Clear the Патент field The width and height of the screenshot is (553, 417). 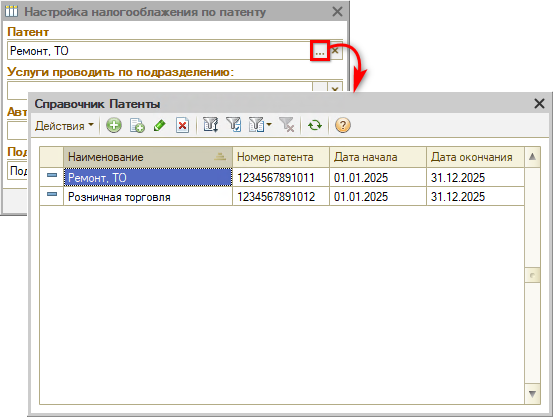tap(335, 51)
